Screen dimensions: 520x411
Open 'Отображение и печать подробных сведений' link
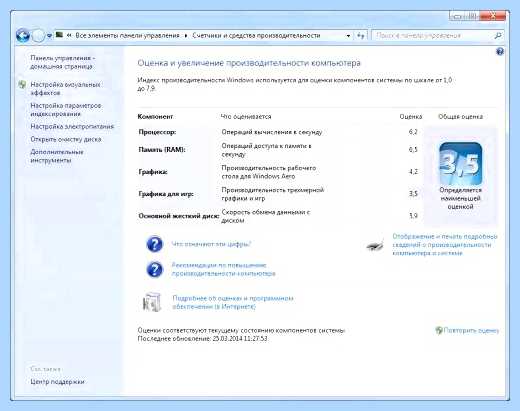[x=445, y=245]
